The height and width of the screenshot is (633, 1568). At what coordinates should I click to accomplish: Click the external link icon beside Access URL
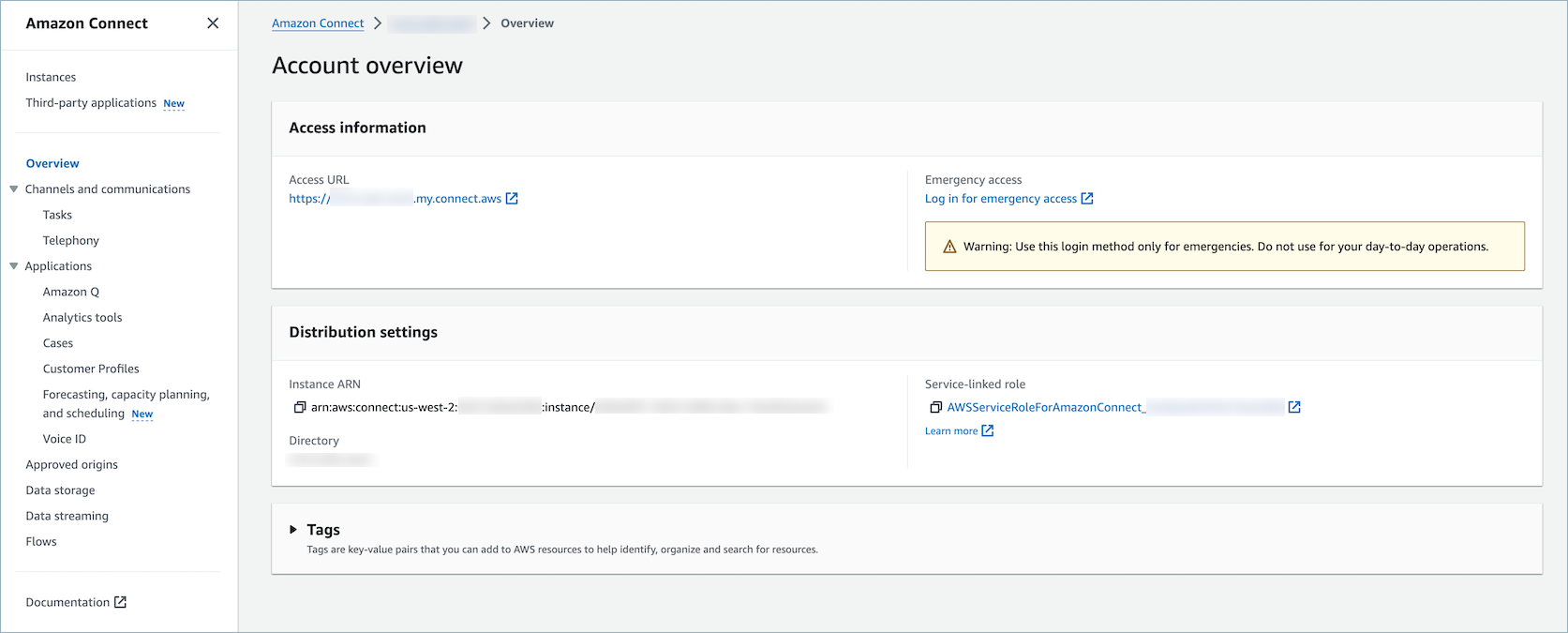512,199
